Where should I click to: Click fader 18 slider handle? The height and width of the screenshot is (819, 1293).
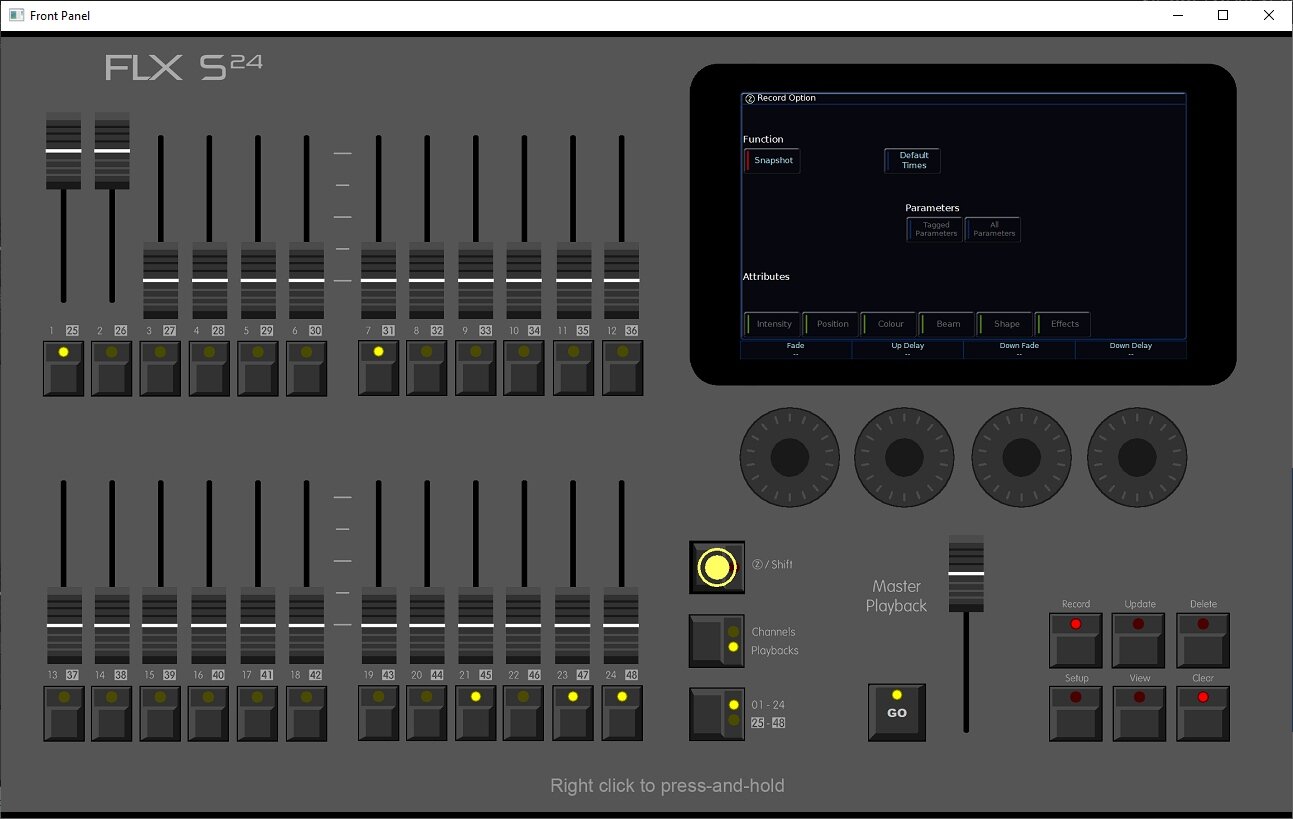(306, 625)
